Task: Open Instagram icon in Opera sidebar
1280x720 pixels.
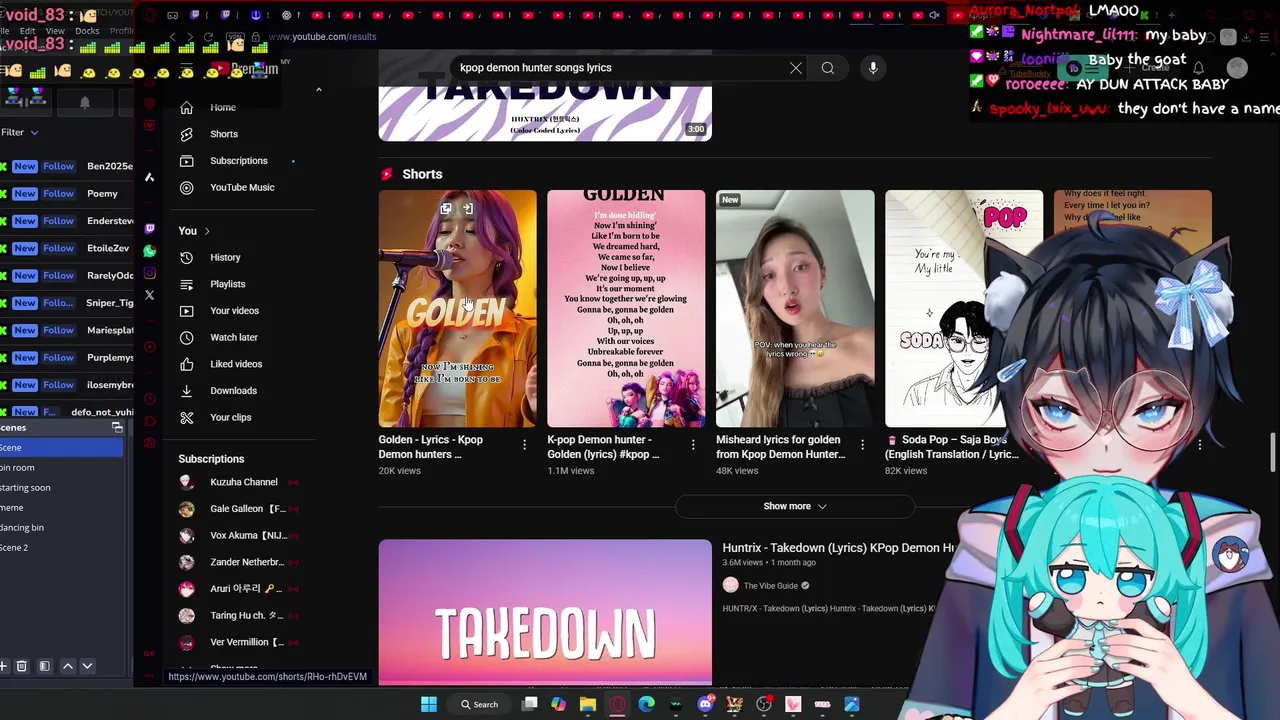Action: tap(150, 273)
